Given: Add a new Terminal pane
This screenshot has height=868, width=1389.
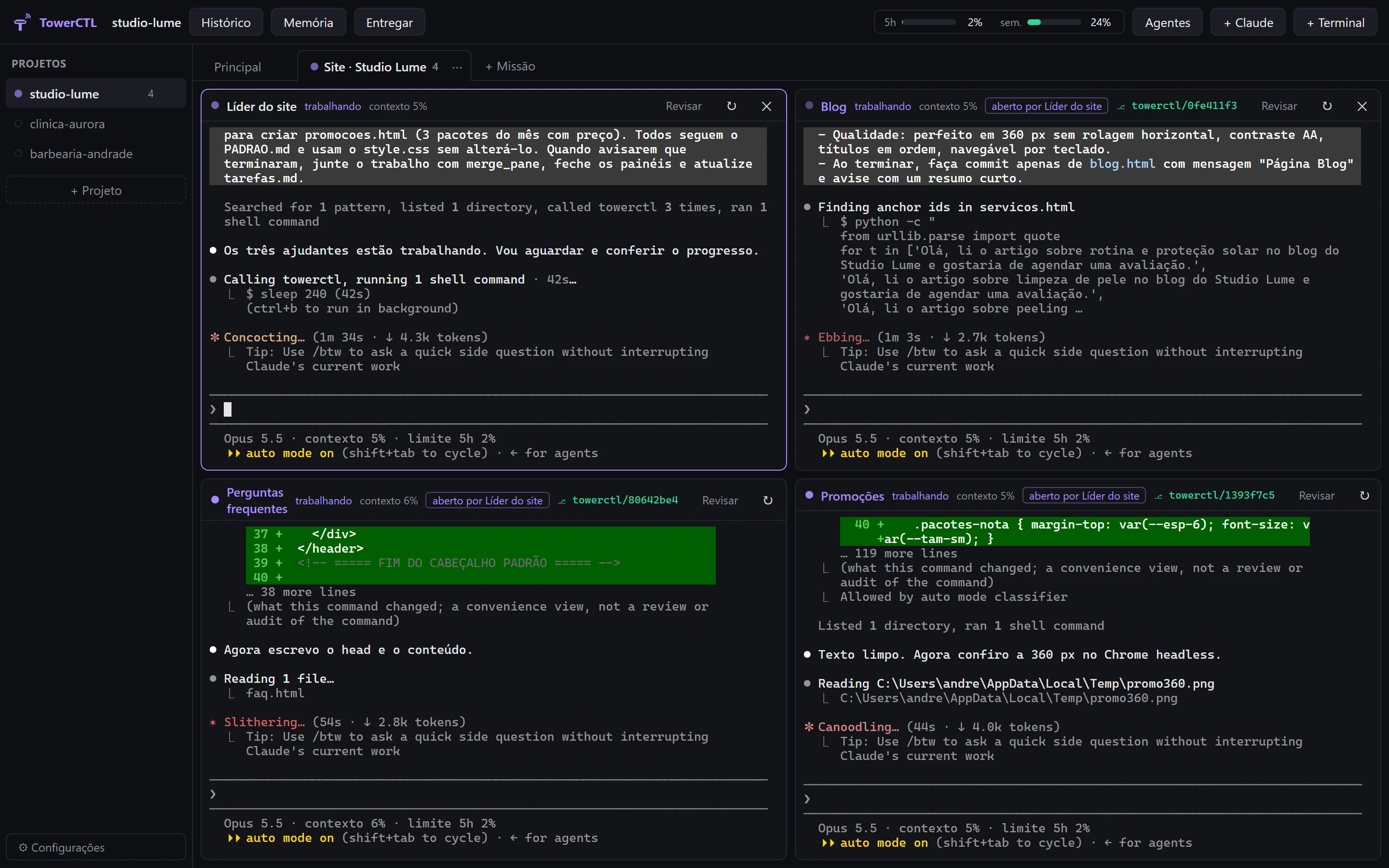Looking at the screenshot, I should (1335, 22).
